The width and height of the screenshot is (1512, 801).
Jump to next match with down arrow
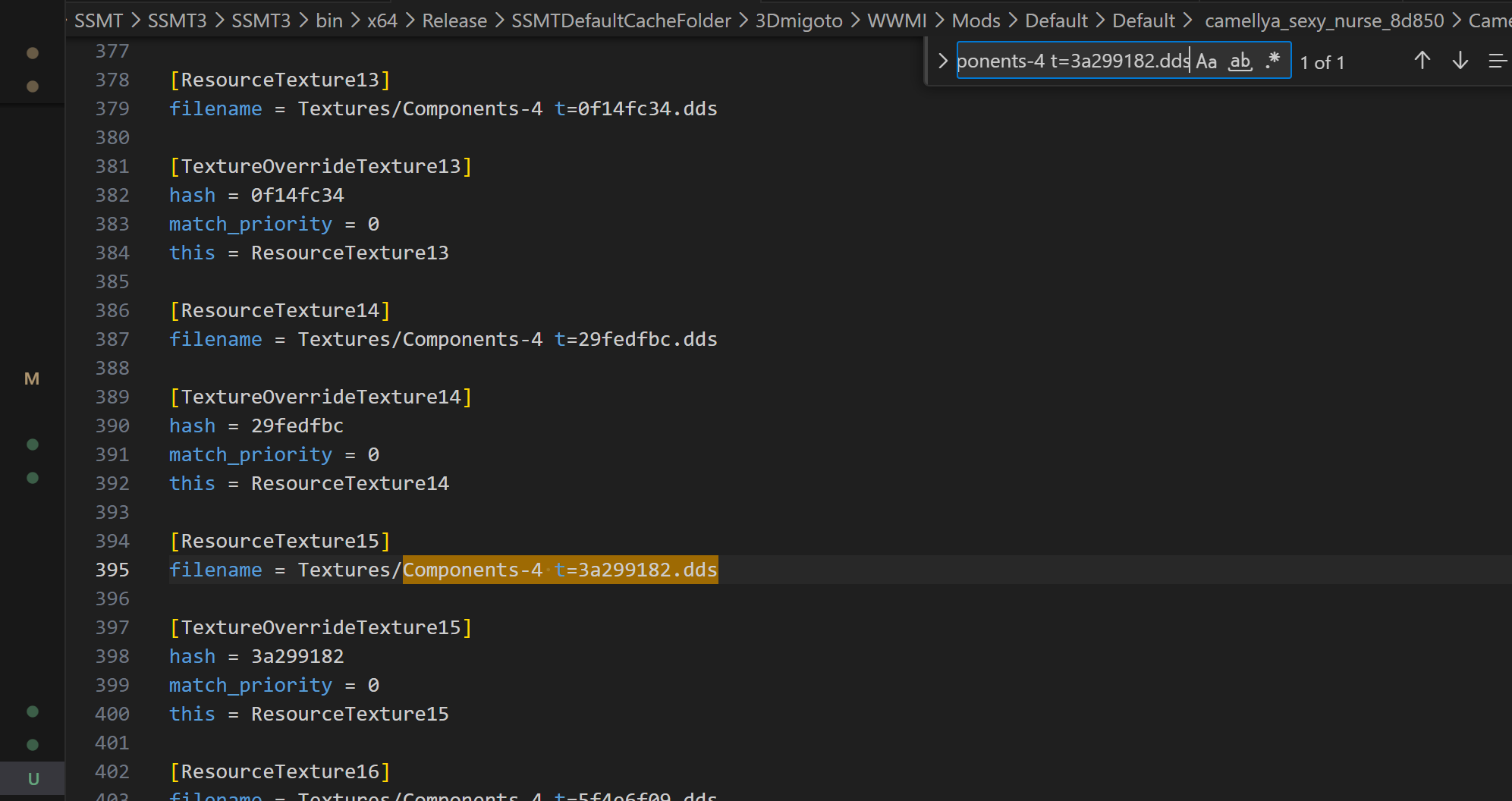[1460, 61]
